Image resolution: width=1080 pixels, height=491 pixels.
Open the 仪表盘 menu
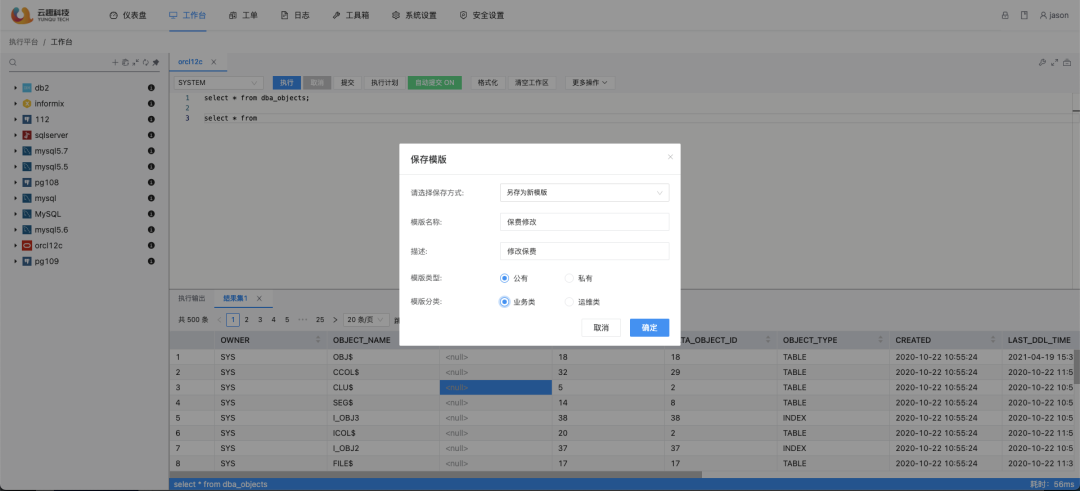[x=128, y=15]
